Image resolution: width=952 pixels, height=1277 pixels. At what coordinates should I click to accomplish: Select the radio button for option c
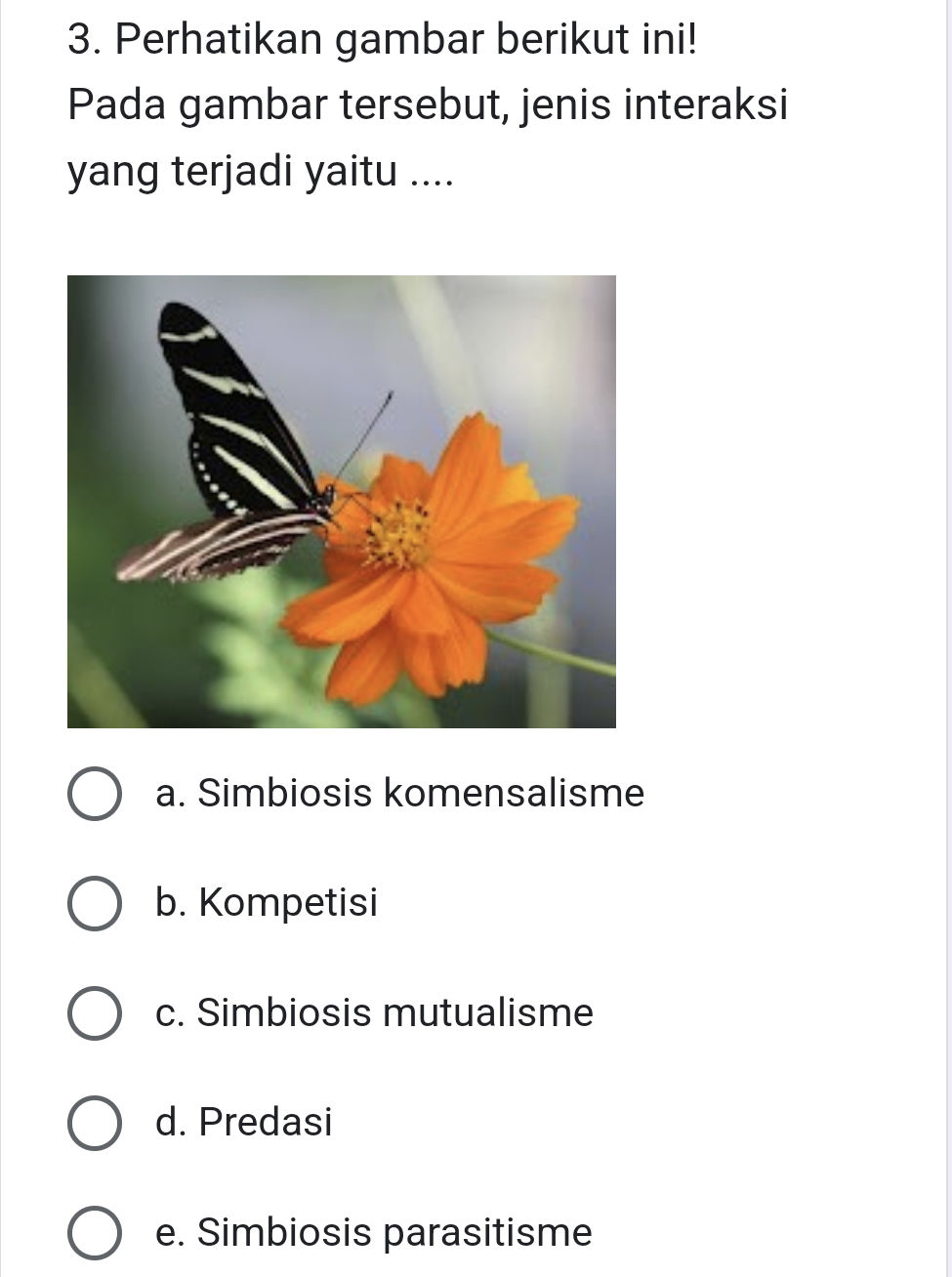pyautogui.click(x=94, y=1012)
